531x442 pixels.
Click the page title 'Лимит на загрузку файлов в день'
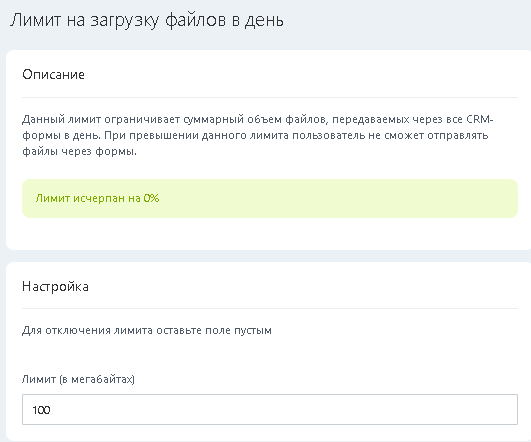click(147, 20)
